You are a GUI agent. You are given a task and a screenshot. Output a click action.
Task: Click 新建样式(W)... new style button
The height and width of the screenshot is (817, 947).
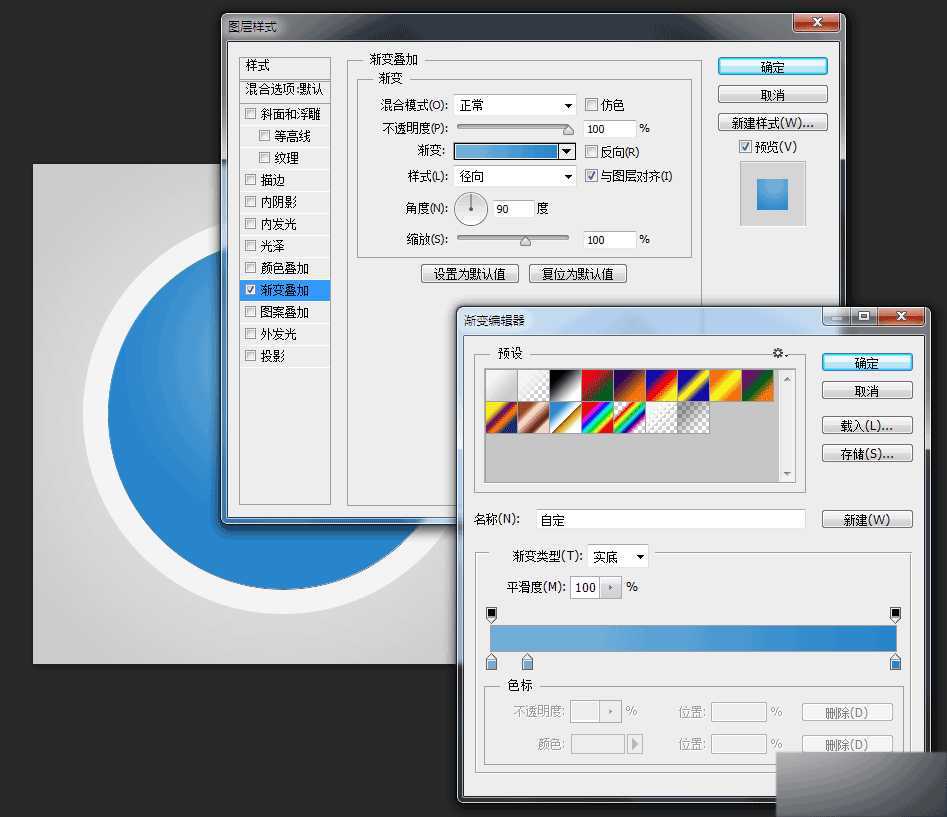(772, 123)
